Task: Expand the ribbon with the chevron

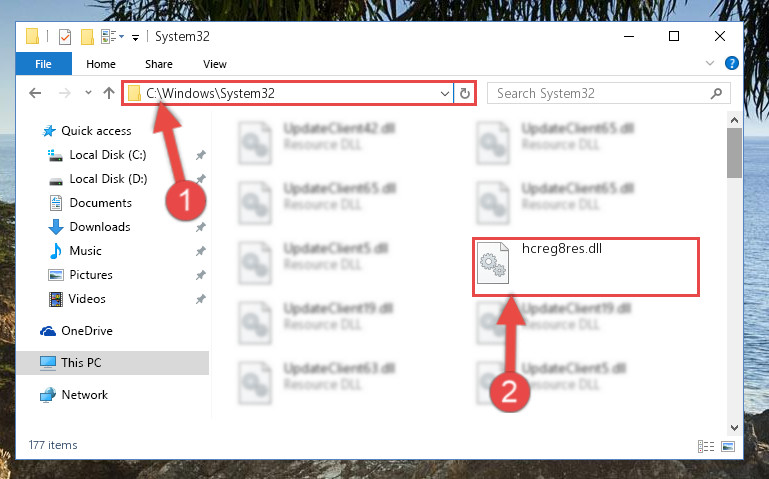Action: tap(710, 63)
